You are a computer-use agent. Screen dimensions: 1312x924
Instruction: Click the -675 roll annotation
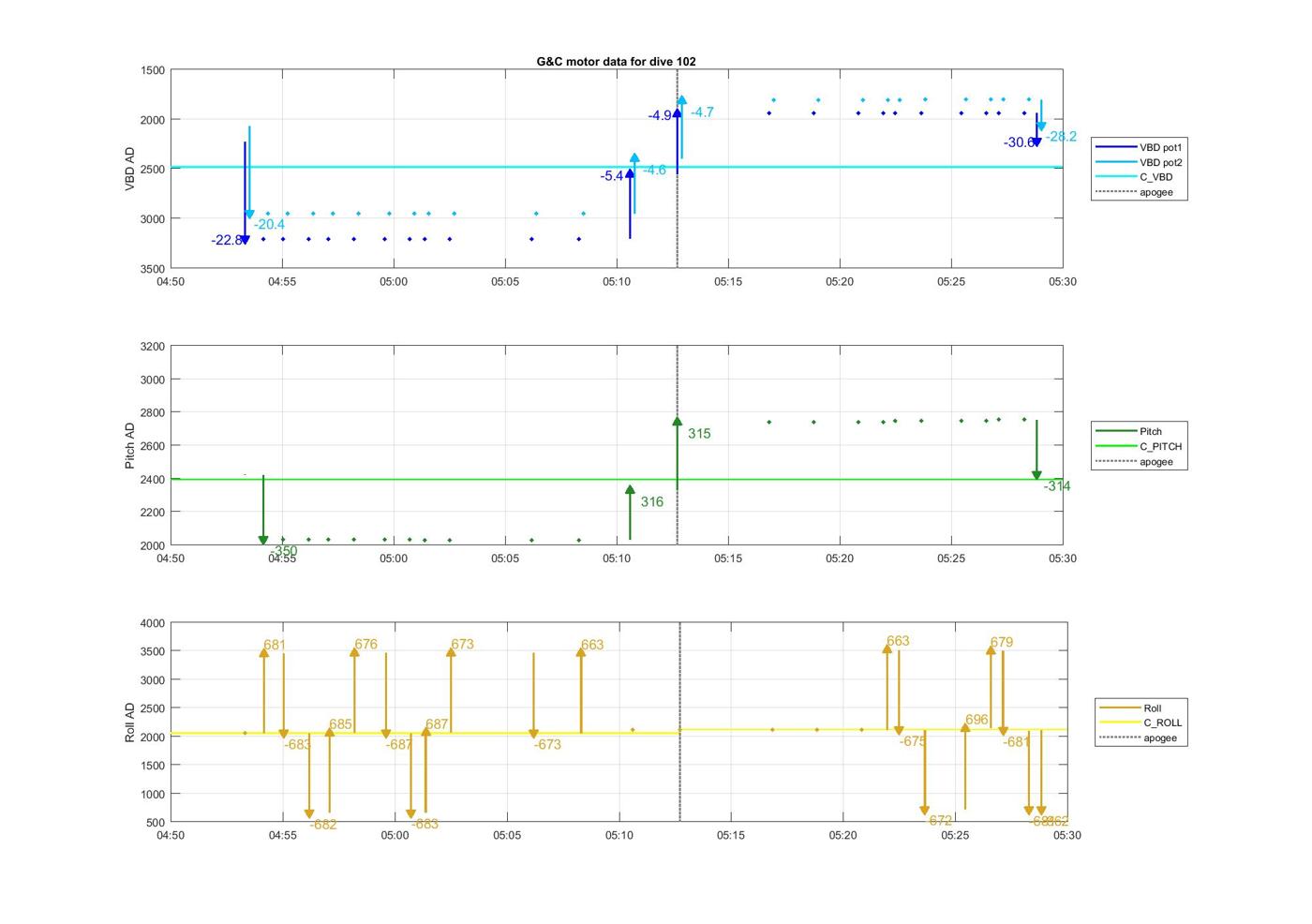click(913, 742)
